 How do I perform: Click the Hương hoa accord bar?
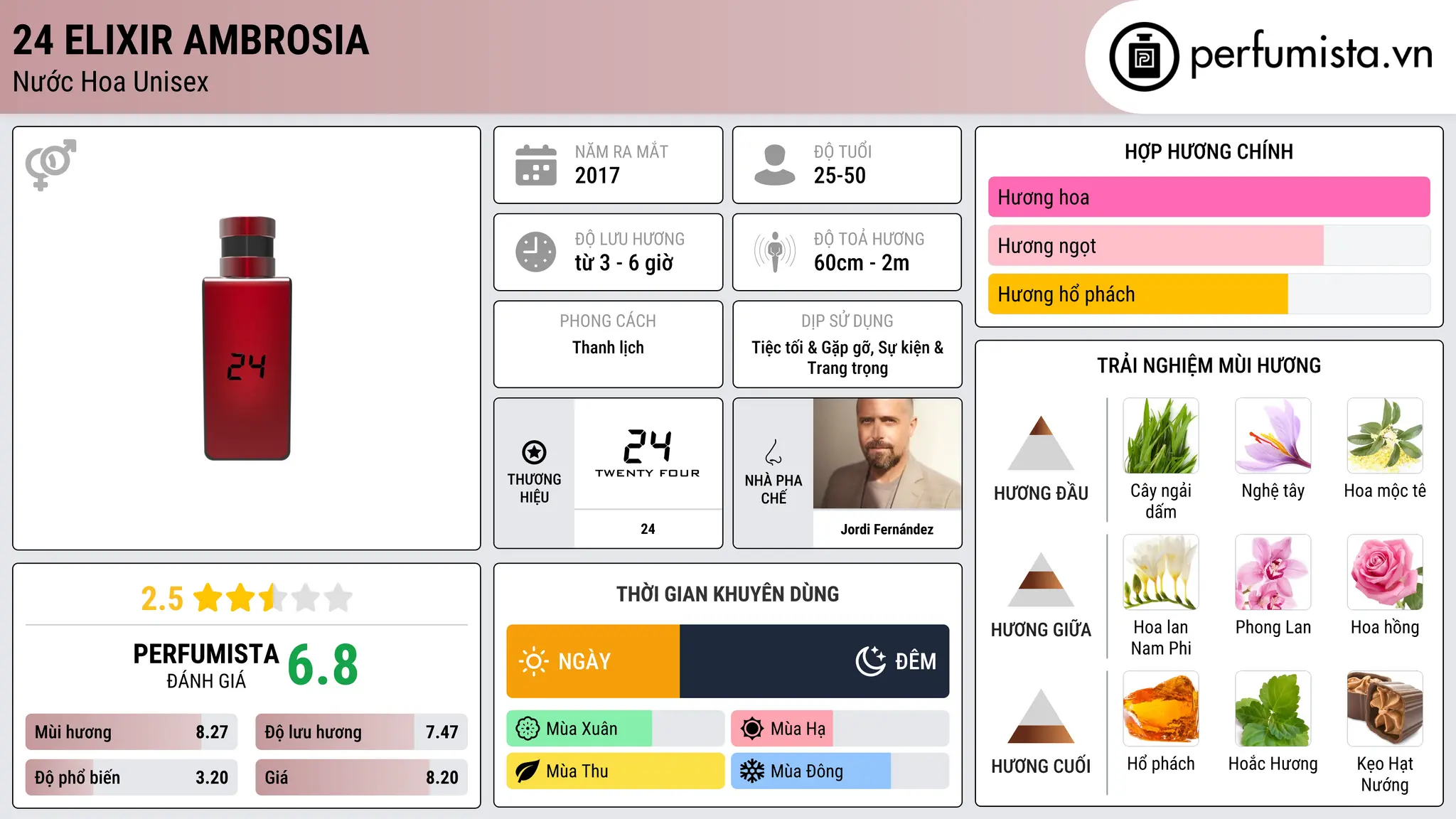coord(1209,197)
